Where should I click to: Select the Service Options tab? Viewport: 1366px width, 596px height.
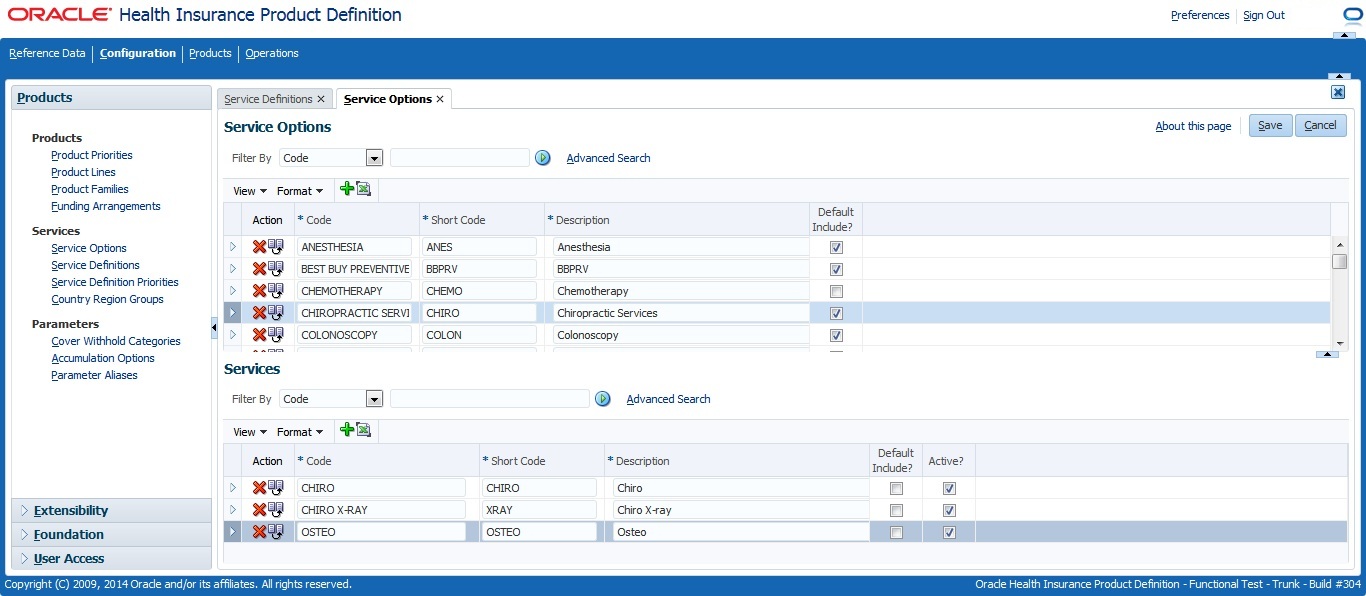coord(388,99)
